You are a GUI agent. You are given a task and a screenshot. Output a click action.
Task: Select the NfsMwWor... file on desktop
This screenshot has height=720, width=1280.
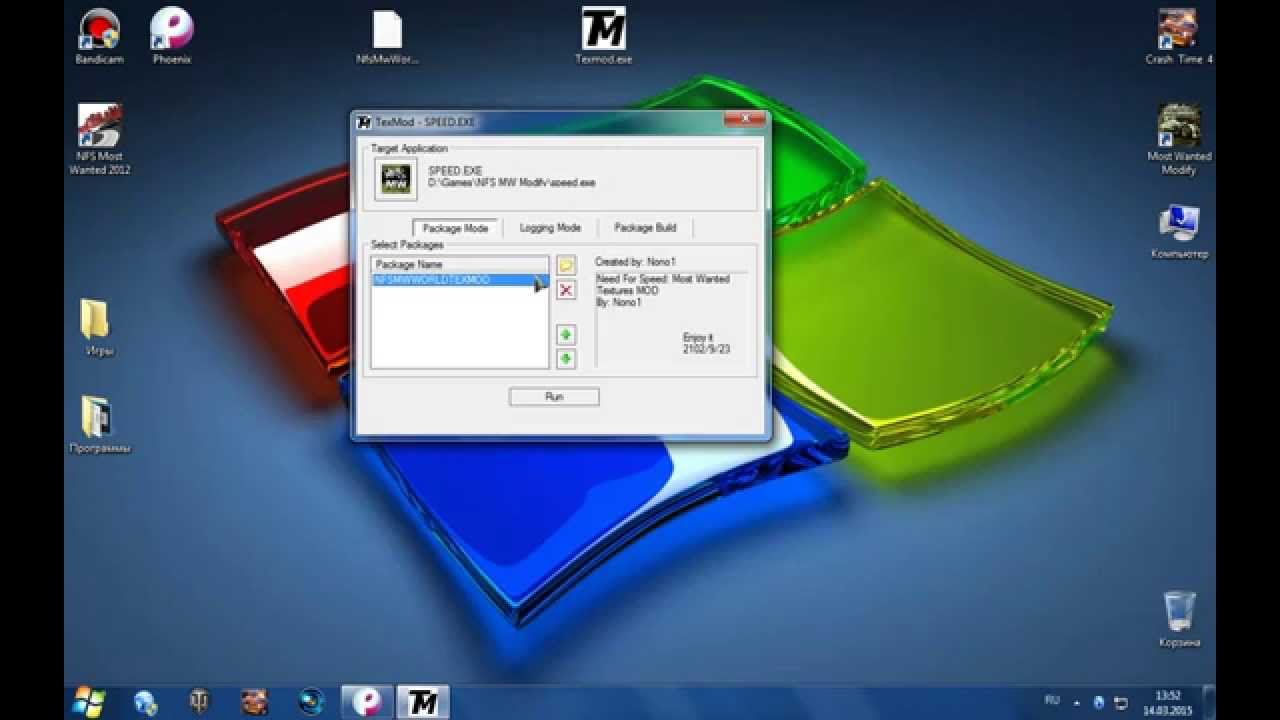point(387,37)
